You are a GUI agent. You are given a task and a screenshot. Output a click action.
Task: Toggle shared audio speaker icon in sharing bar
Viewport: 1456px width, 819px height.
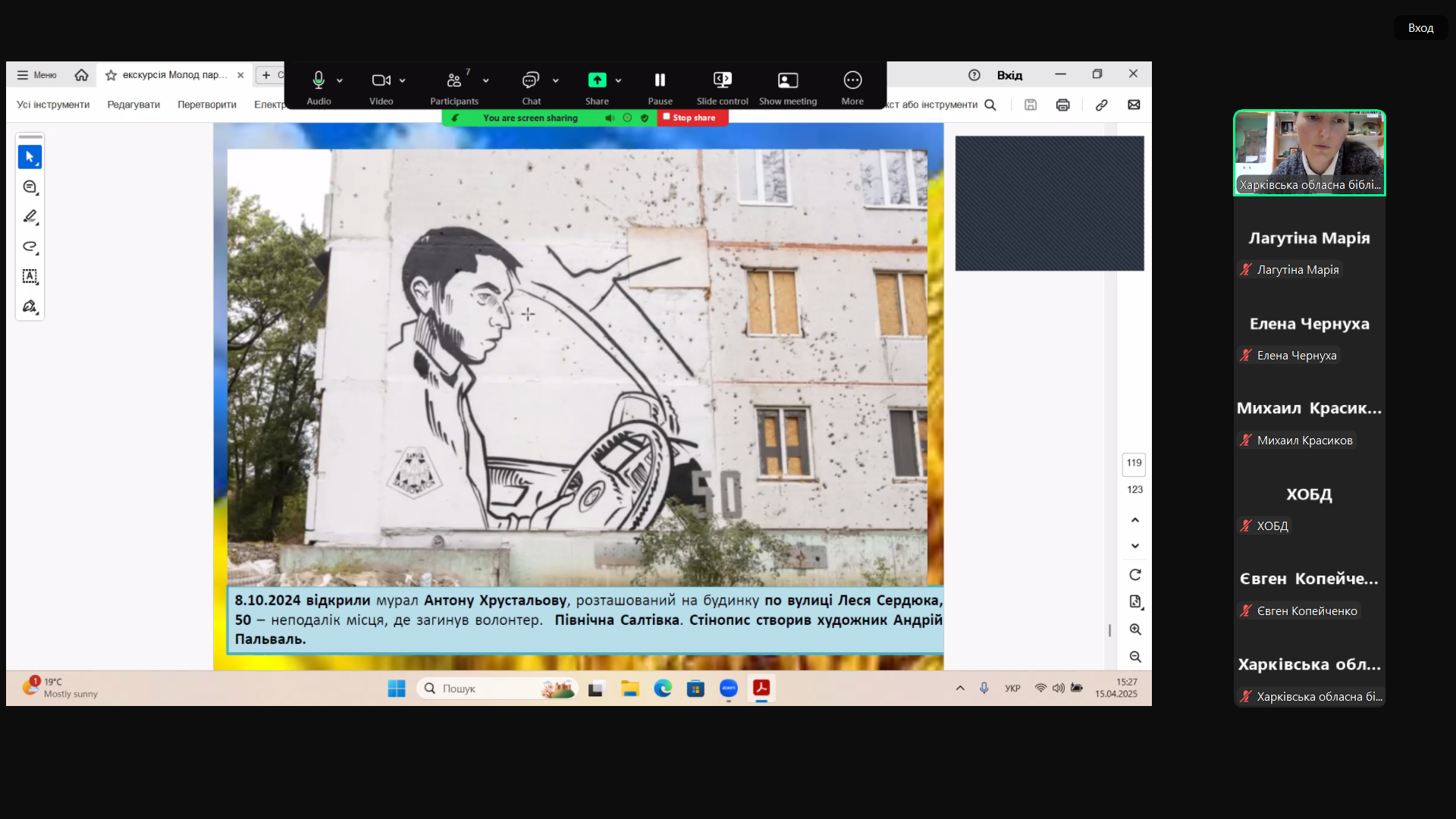[x=610, y=118]
